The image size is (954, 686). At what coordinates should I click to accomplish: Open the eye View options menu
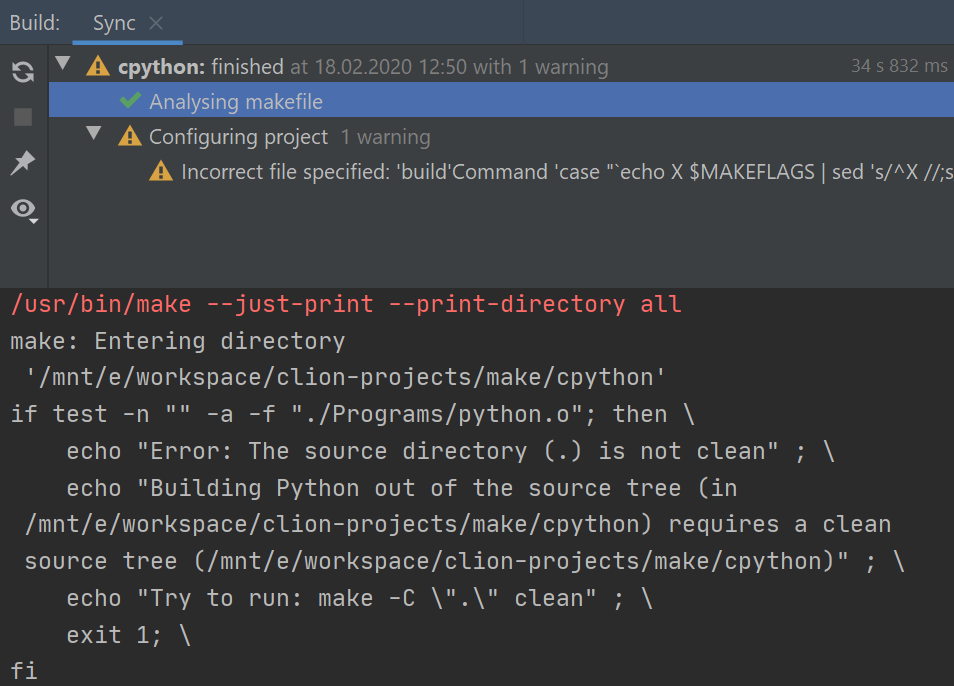24,210
